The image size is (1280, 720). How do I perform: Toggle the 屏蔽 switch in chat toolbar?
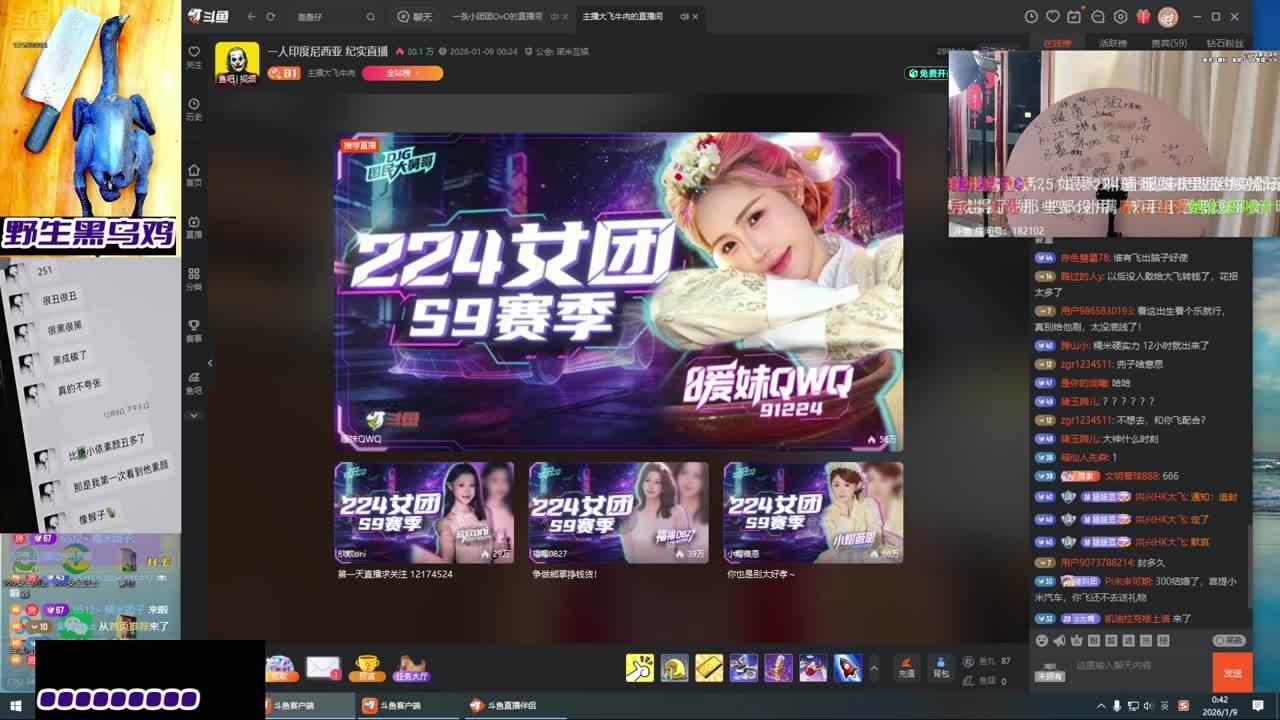(1229, 641)
